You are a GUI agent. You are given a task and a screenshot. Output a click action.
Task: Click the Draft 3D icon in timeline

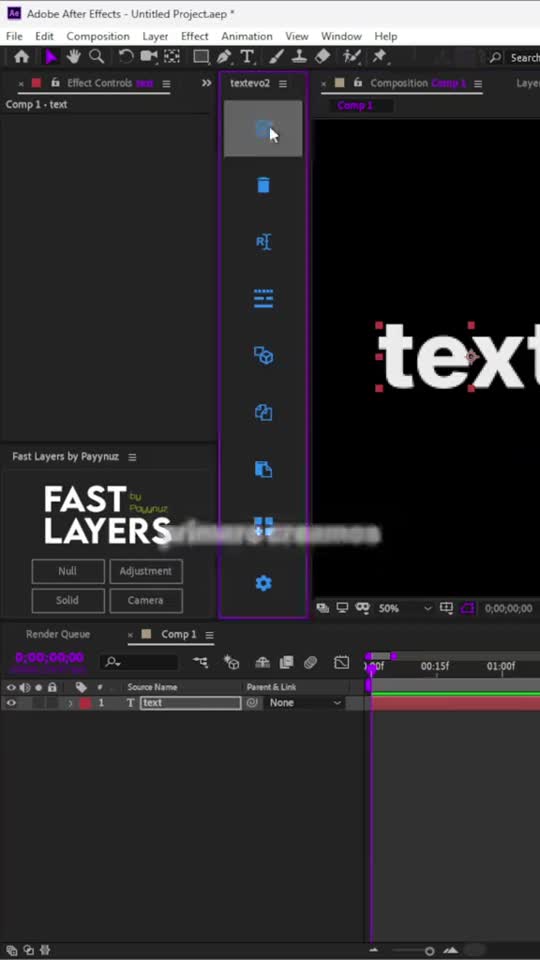tap(231, 662)
